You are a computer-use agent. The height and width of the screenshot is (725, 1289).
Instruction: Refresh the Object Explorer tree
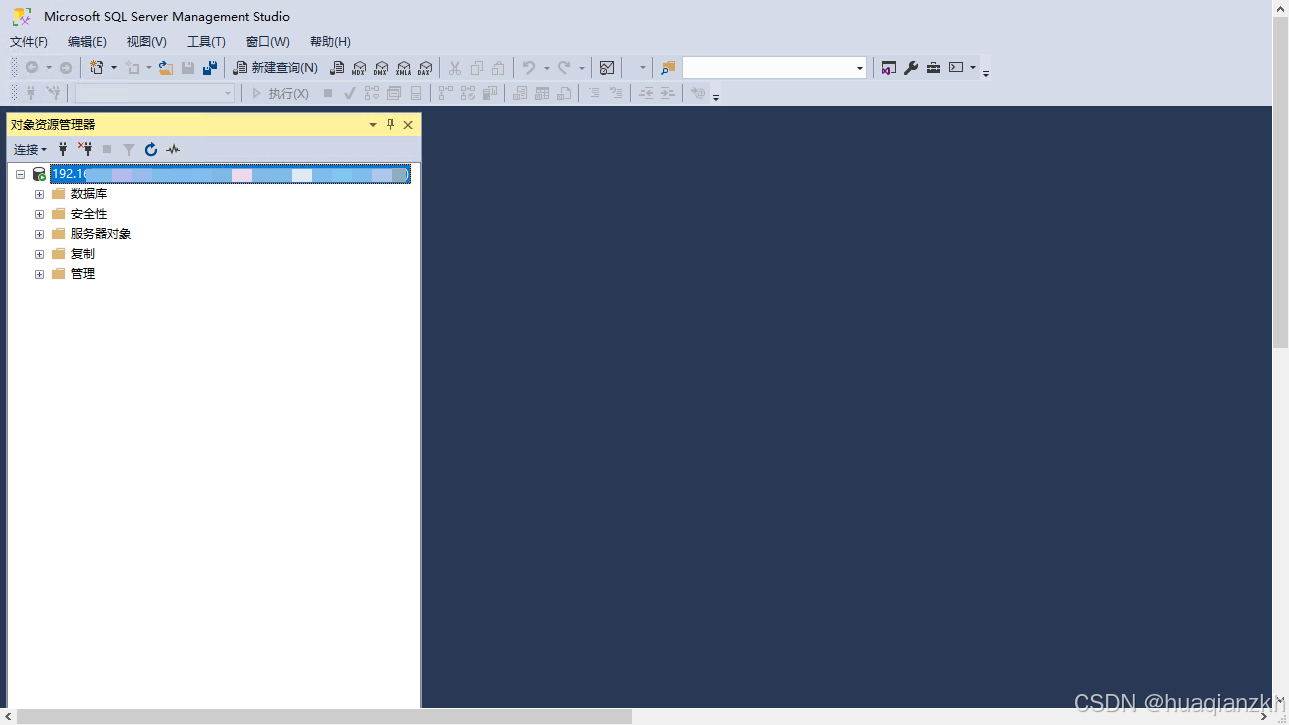pos(151,149)
